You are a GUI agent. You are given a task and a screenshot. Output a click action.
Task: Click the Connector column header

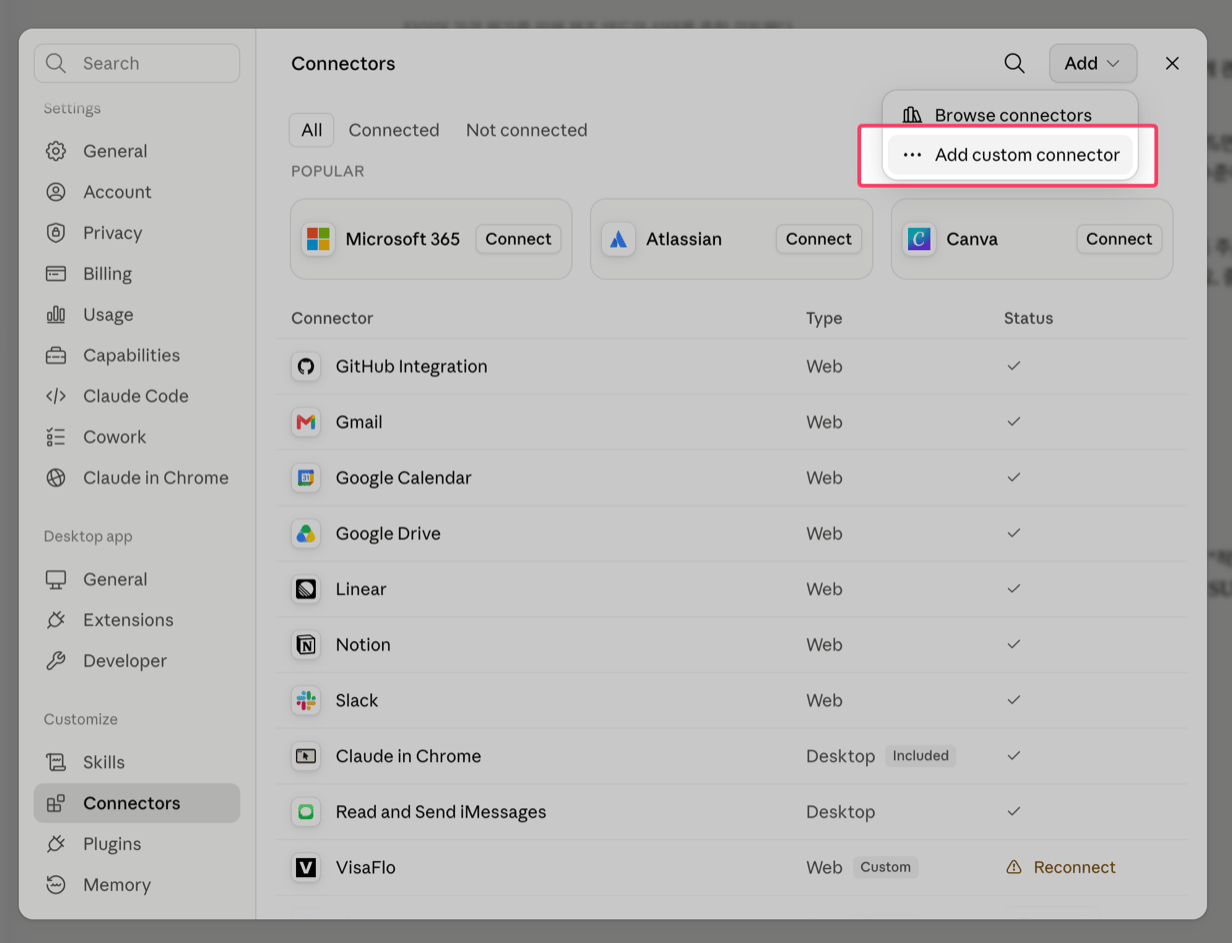[332, 318]
